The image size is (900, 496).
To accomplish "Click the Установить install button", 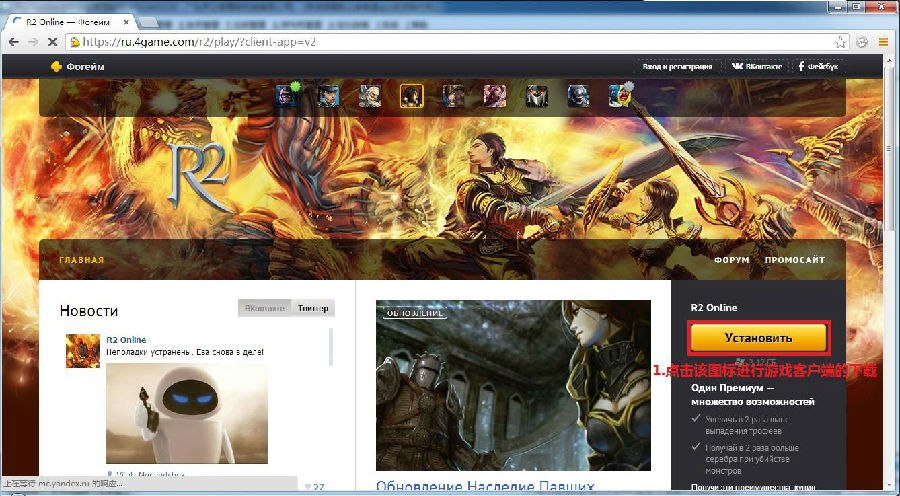I will [758, 338].
